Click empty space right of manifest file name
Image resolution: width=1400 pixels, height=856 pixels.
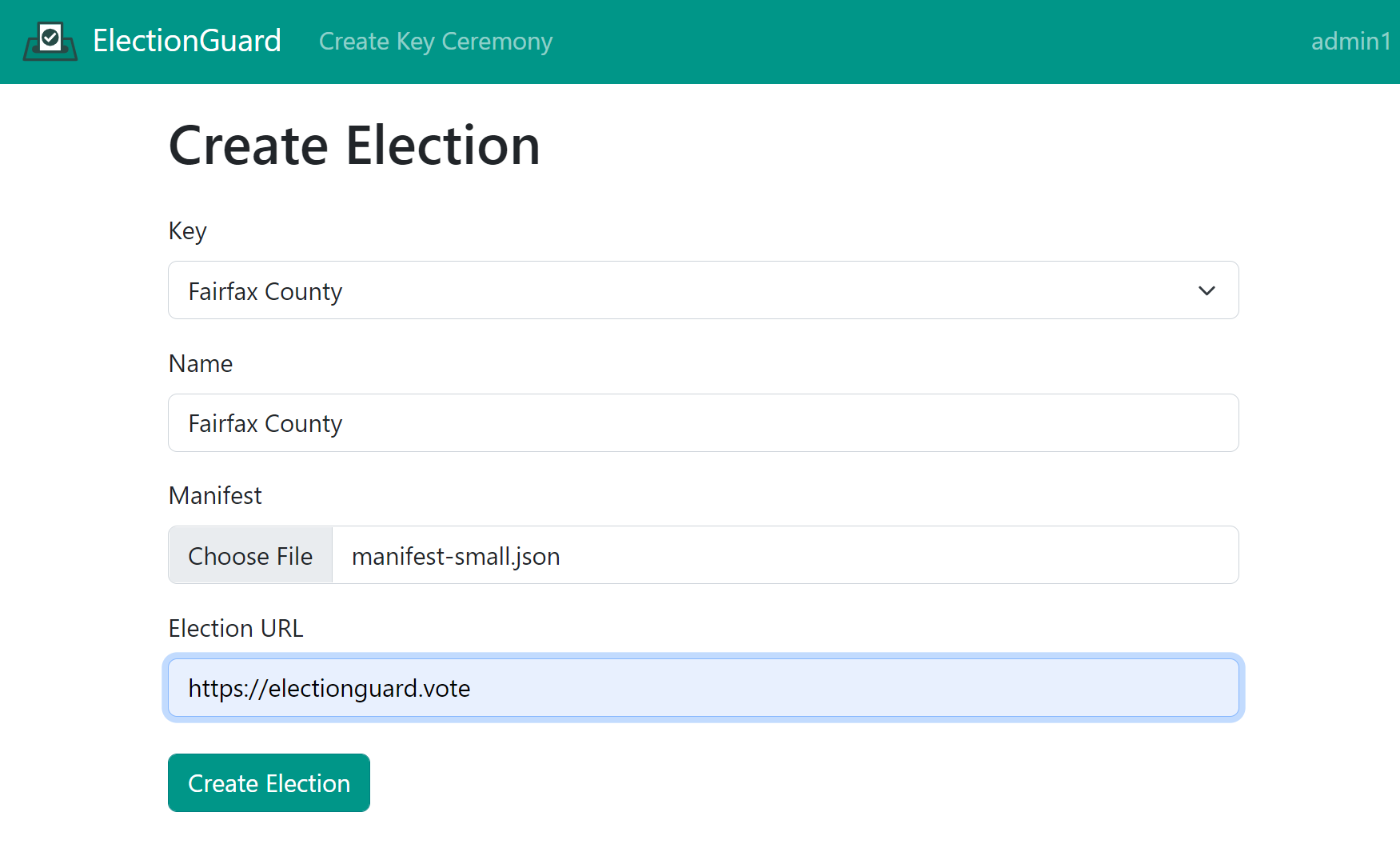point(879,556)
